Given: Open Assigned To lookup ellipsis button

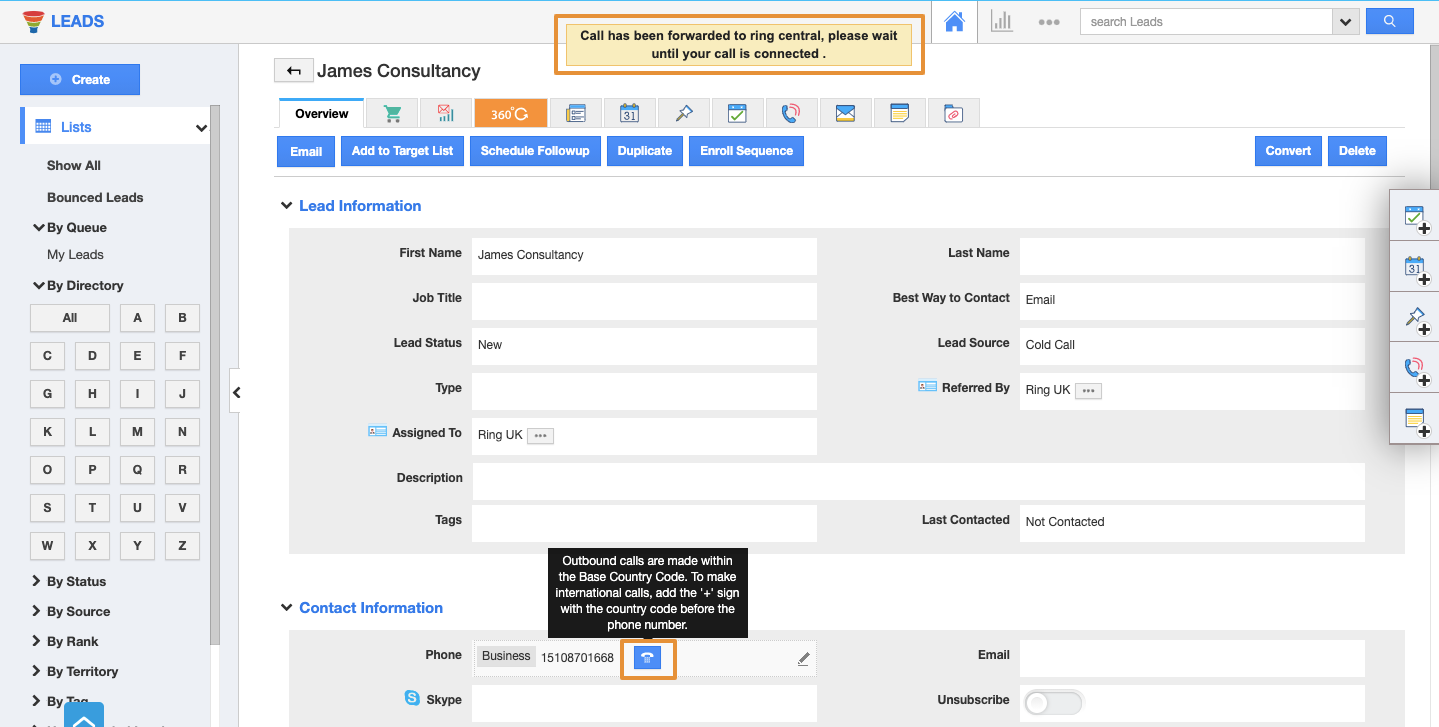Looking at the screenshot, I should pos(540,436).
